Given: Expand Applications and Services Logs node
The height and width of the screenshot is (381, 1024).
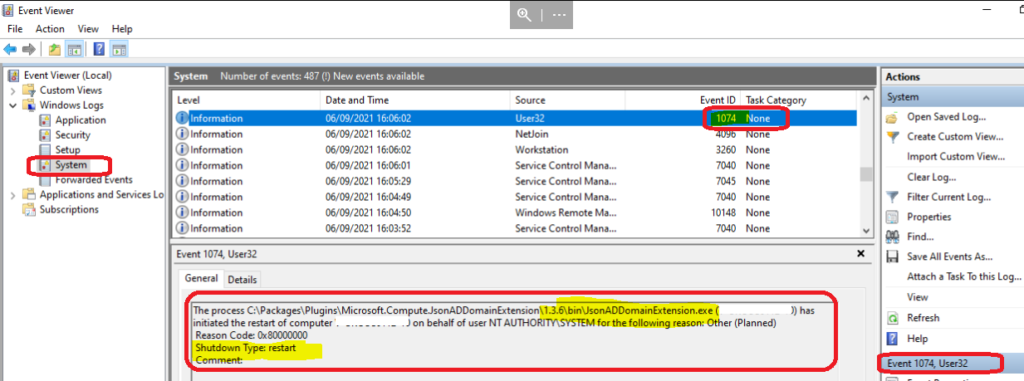Looking at the screenshot, I should pyautogui.click(x=13, y=195).
